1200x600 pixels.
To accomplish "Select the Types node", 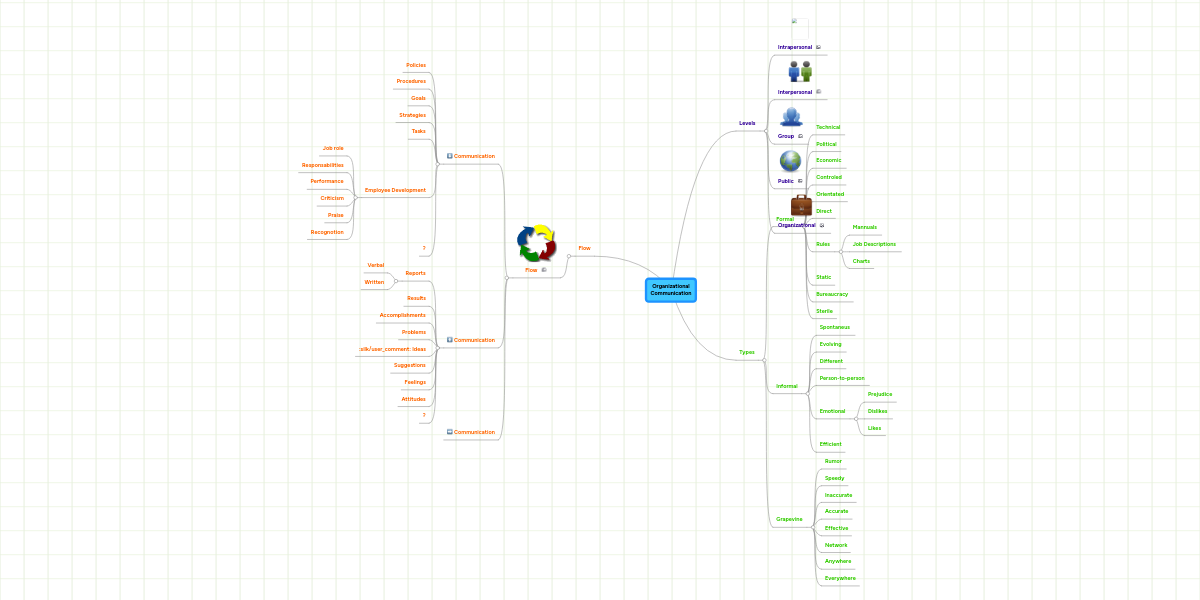I will (x=746, y=352).
